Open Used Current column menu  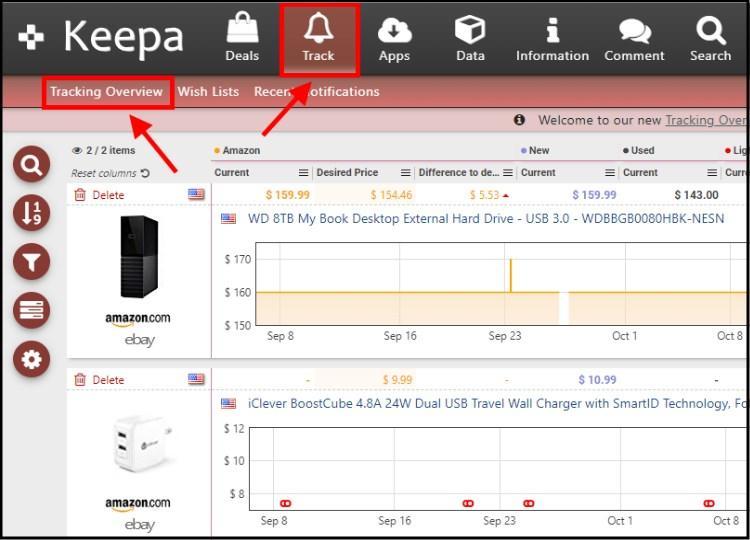click(712, 173)
